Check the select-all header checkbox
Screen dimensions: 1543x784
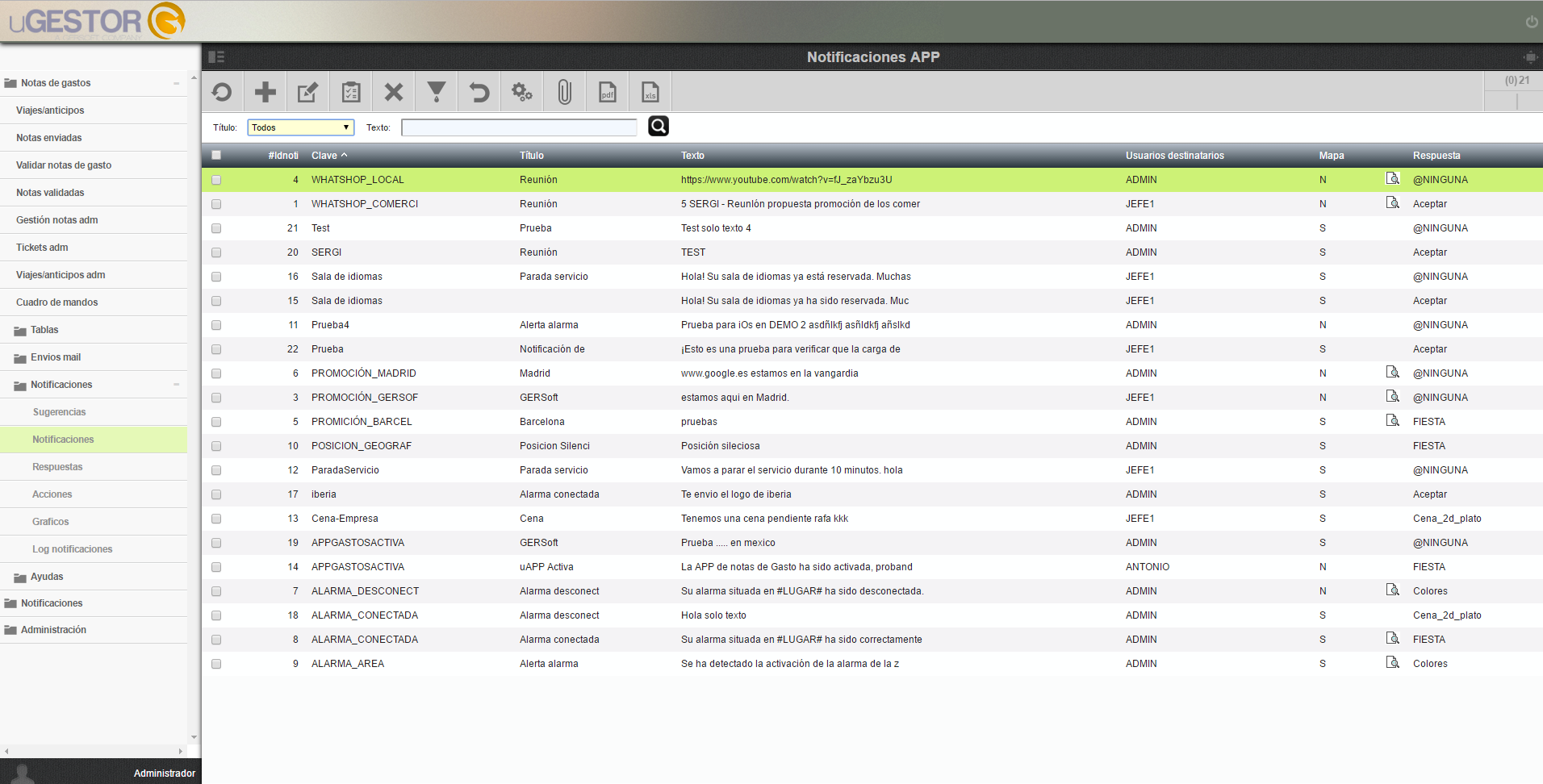point(216,155)
